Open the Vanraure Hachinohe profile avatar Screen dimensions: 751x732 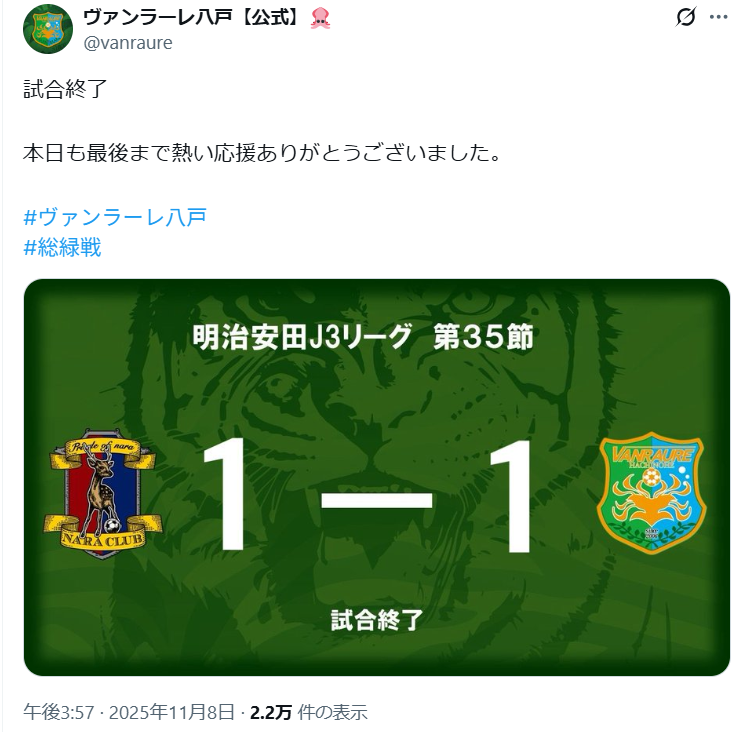point(48,29)
